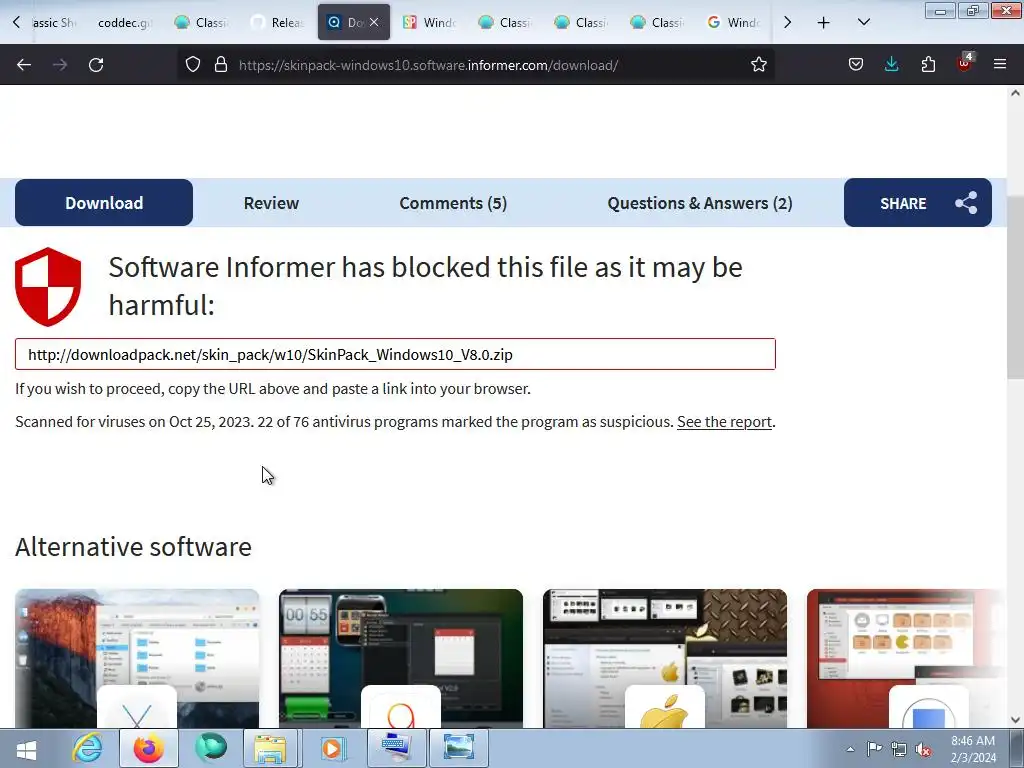This screenshot has height=768, width=1024.
Task: Open Questions & Answers (2) tab
Action: (699, 203)
